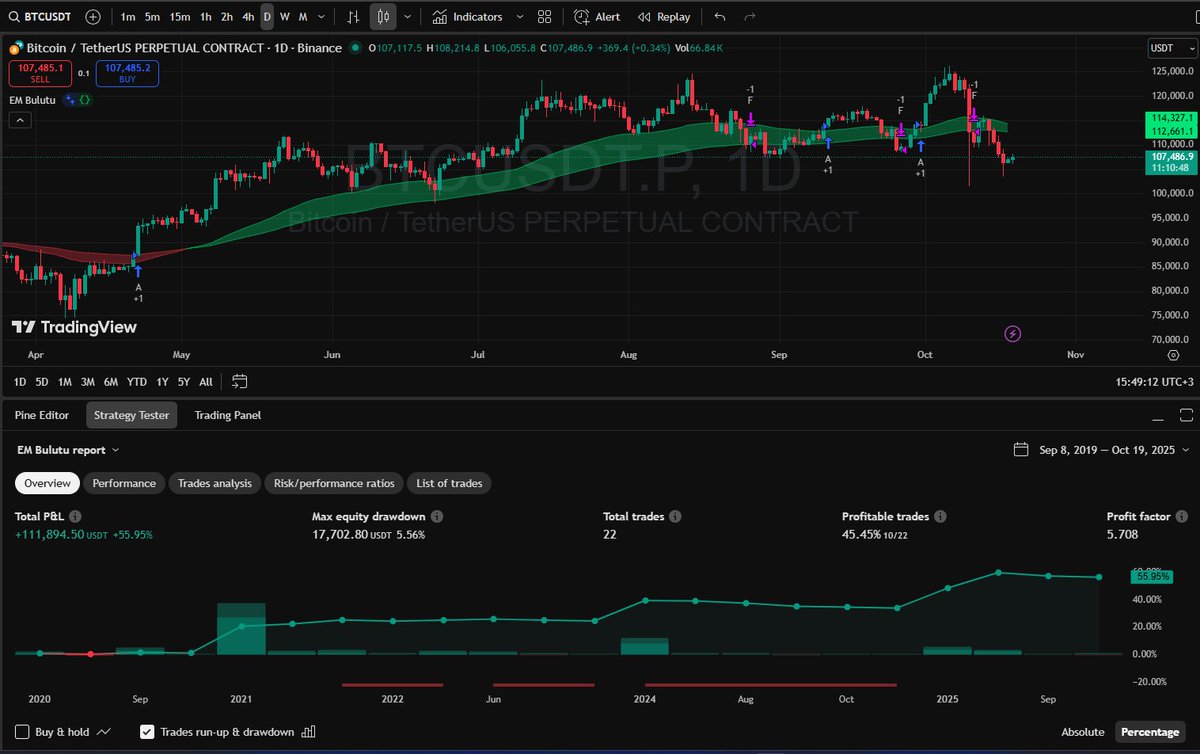Select the Trades analysis report tab

(215, 483)
